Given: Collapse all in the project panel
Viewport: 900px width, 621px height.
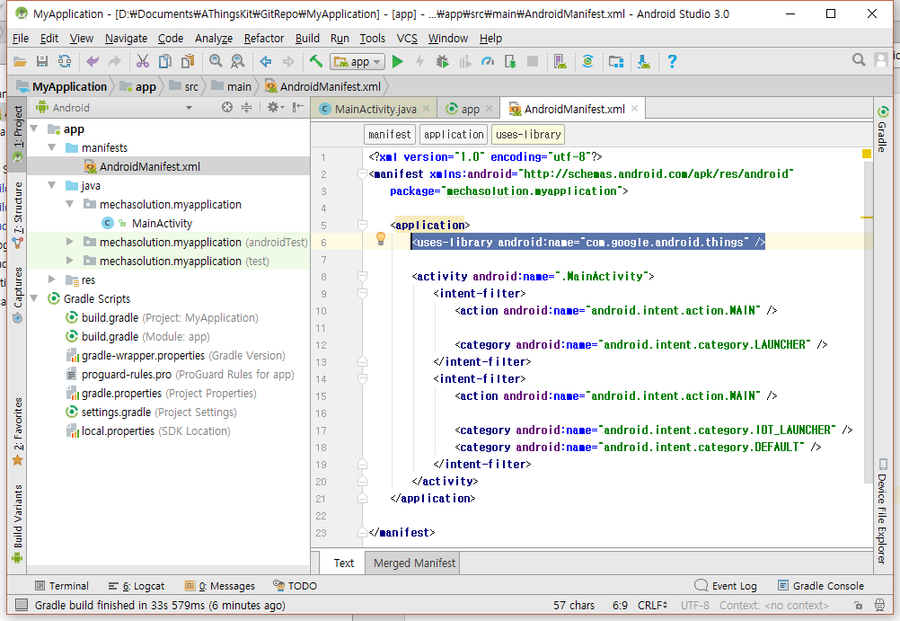Looking at the screenshot, I should (x=246, y=107).
